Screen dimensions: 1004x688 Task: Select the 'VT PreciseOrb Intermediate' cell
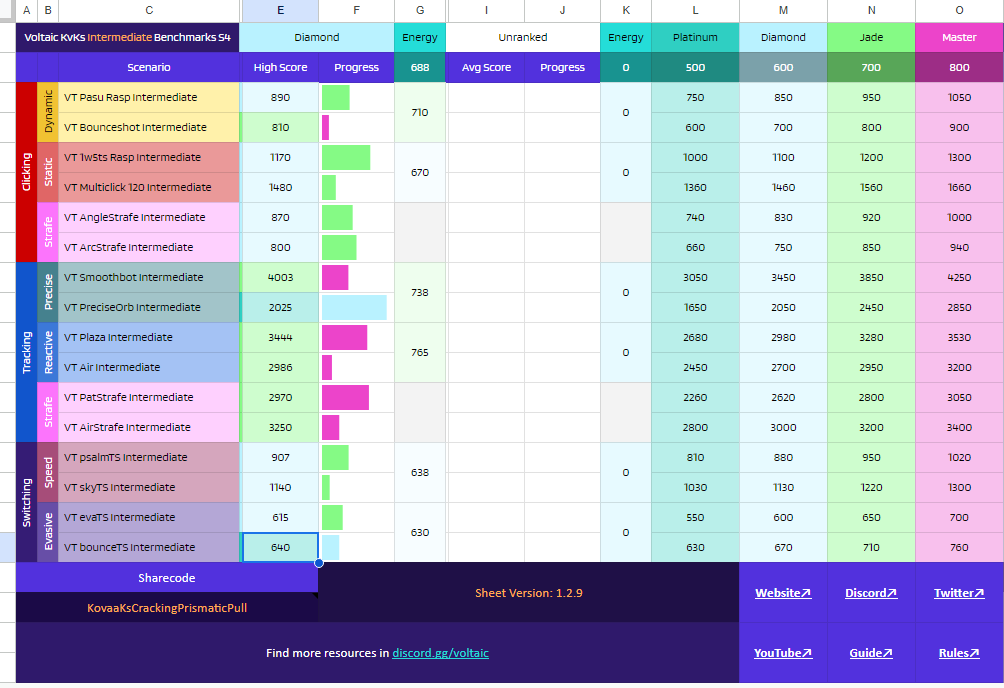tap(149, 307)
